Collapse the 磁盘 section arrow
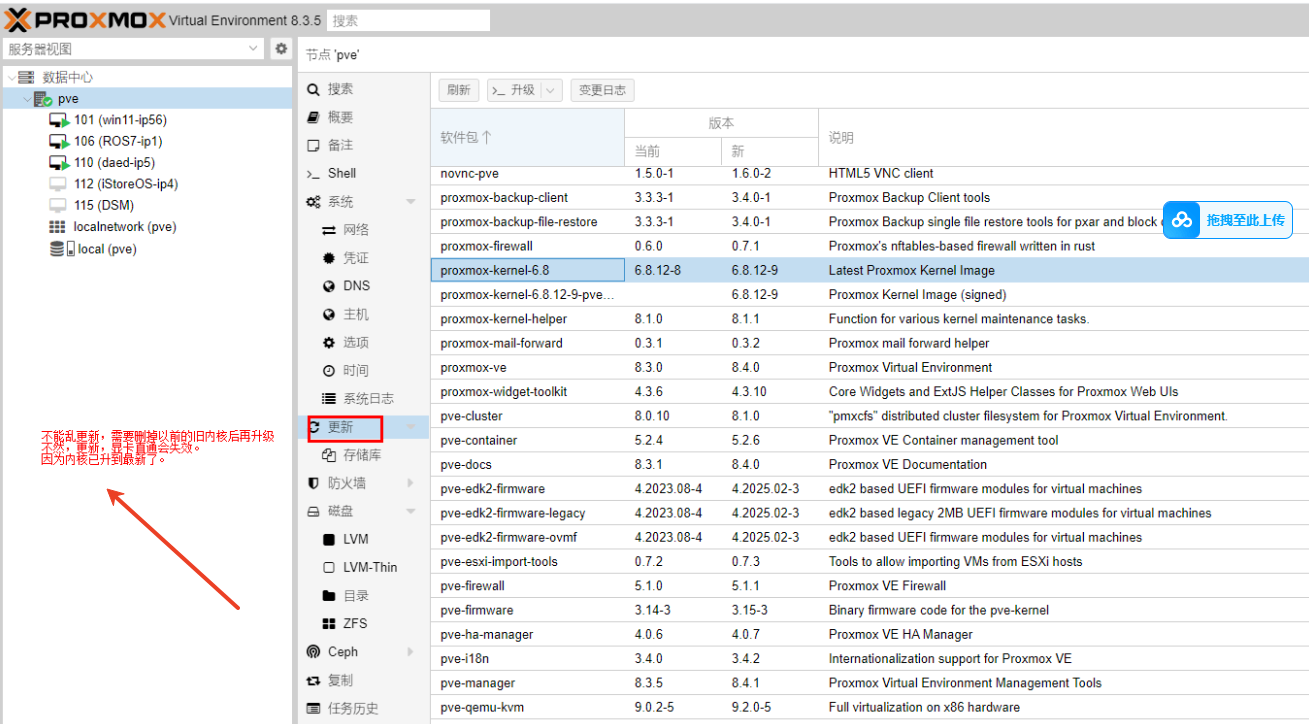This screenshot has width=1309, height=724. click(410, 511)
